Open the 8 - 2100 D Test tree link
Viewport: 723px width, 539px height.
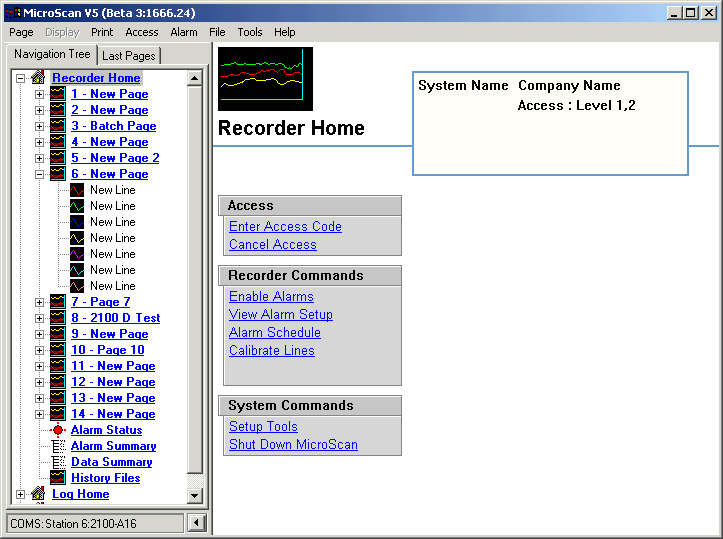point(116,318)
